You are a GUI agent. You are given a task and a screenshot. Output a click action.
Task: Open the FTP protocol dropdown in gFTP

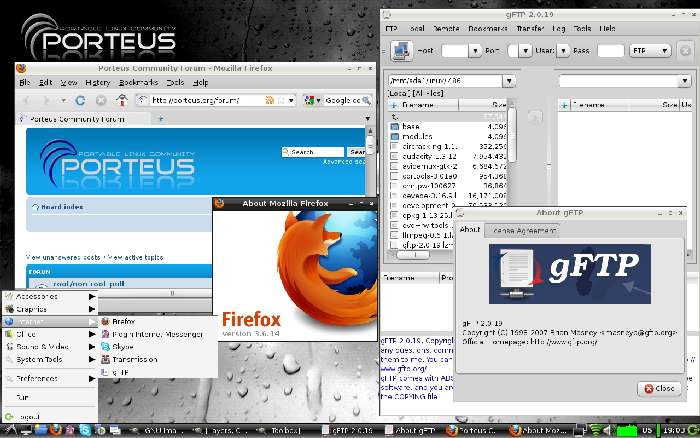[663, 50]
